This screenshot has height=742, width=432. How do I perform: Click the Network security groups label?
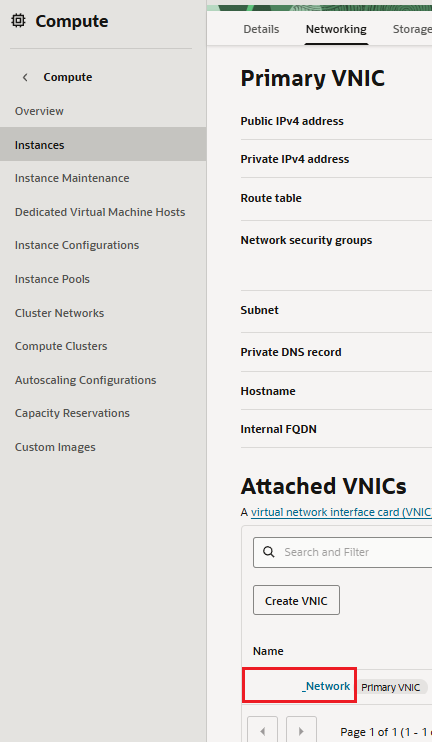click(306, 240)
